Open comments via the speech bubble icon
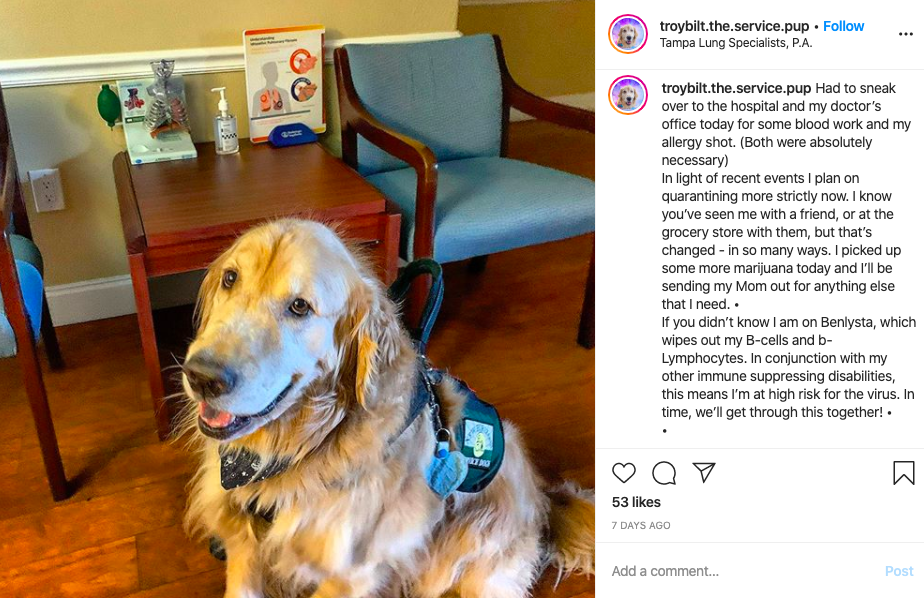 point(664,473)
